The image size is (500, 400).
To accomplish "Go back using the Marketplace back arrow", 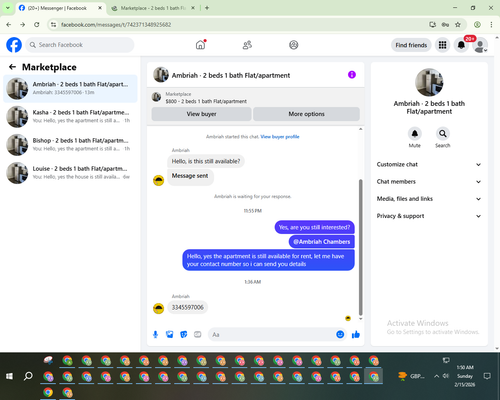I will click(x=12, y=67).
